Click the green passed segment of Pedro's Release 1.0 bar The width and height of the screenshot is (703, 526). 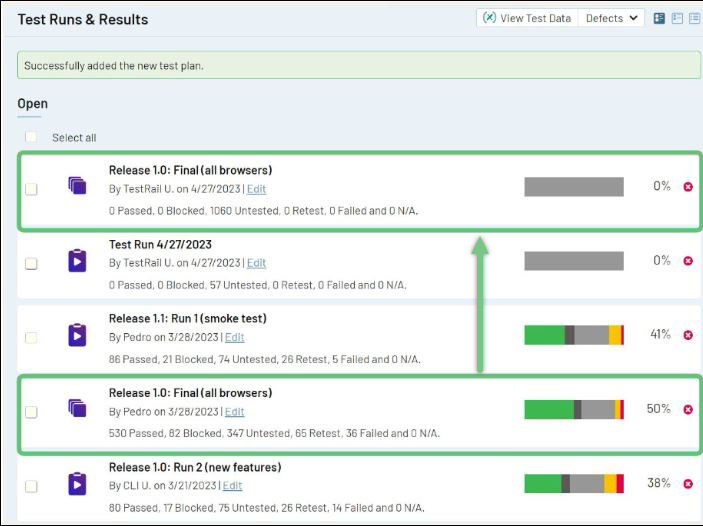pyautogui.click(x=548, y=409)
